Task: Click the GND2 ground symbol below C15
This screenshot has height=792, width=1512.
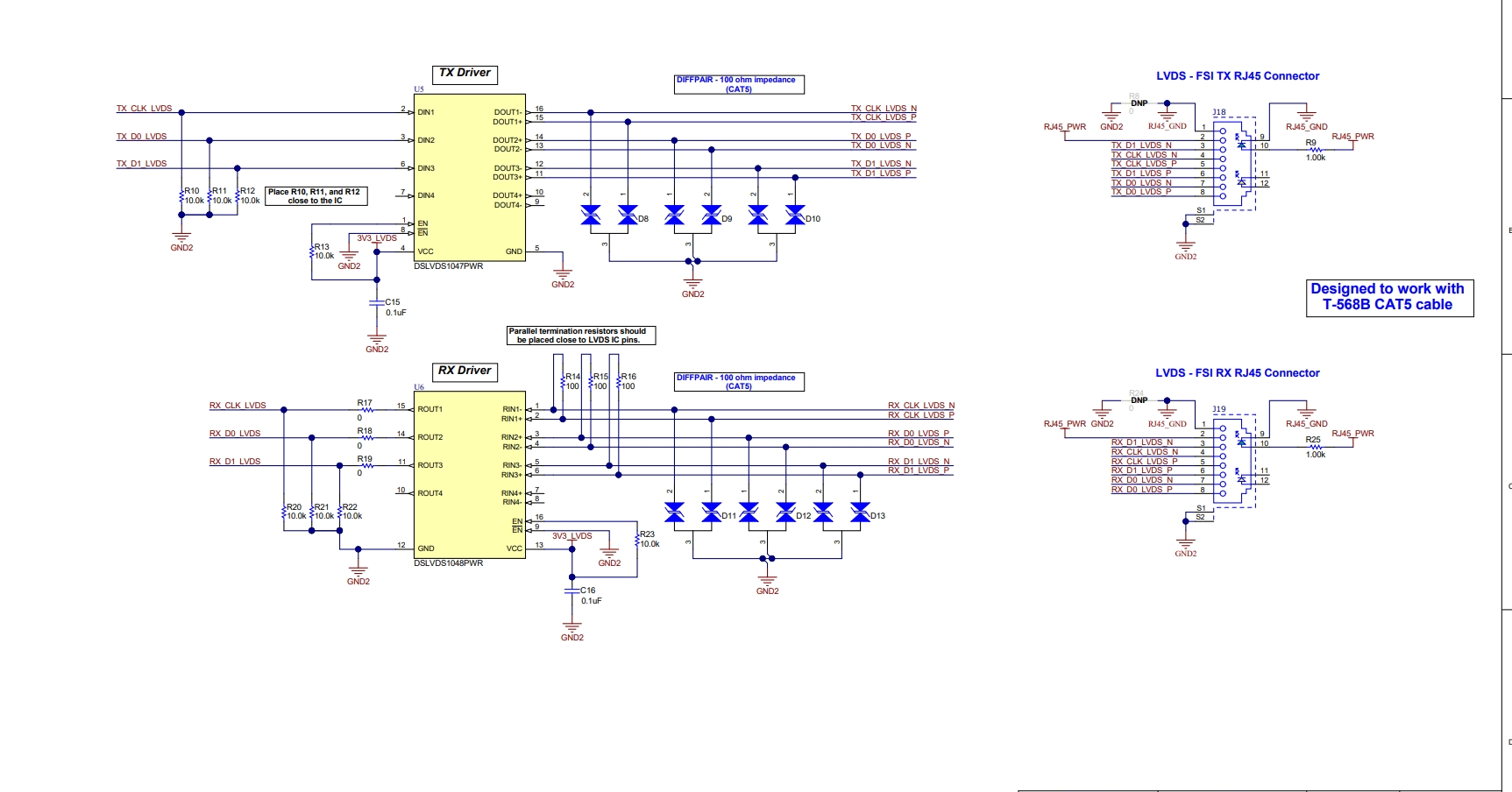Action: (377, 340)
